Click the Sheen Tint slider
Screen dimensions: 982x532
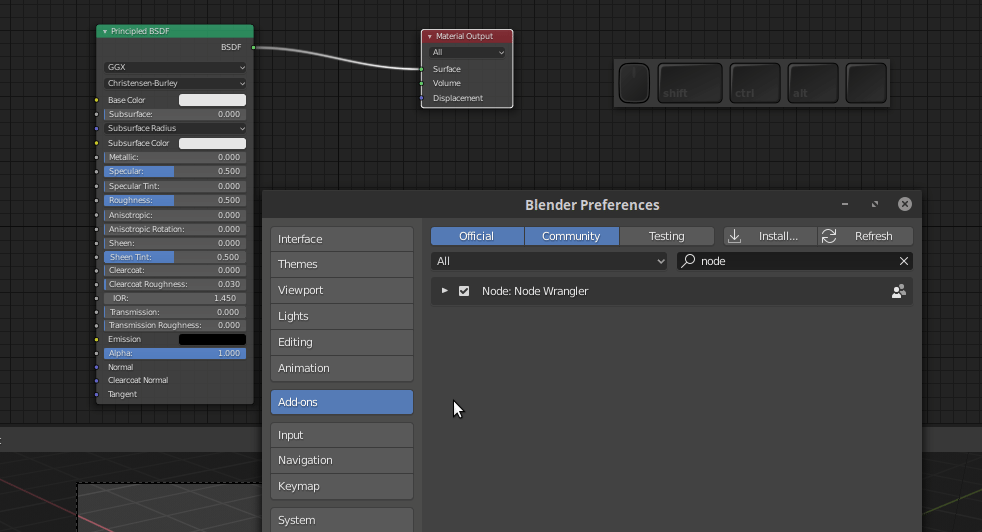click(x=175, y=257)
